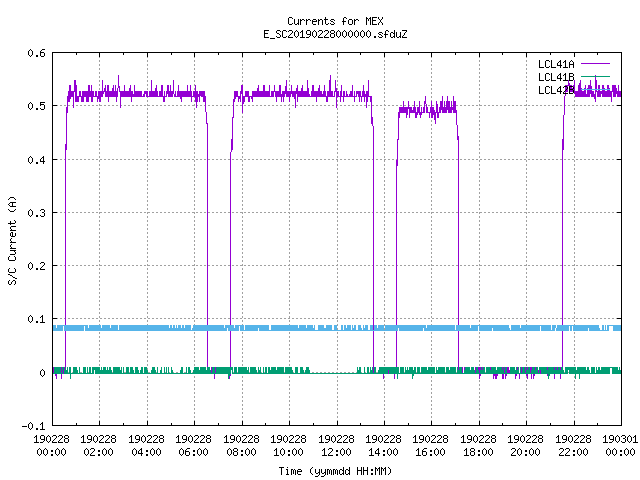Click the lower purple plateau around 16:00

click(427, 109)
